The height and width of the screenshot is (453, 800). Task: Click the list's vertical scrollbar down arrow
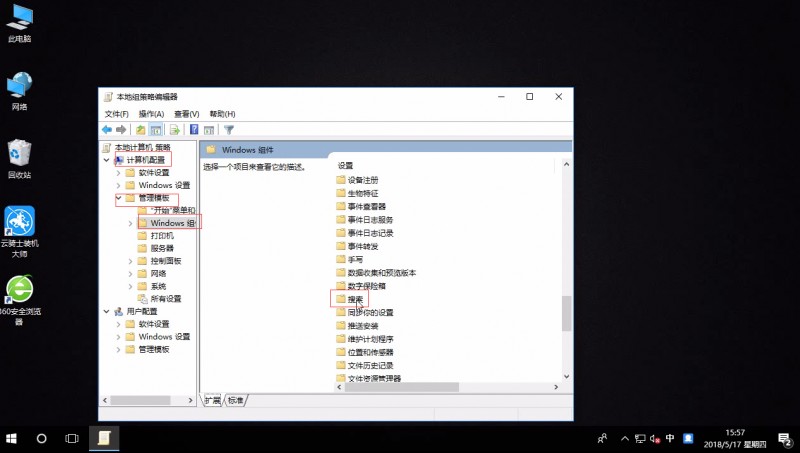[x=566, y=376]
